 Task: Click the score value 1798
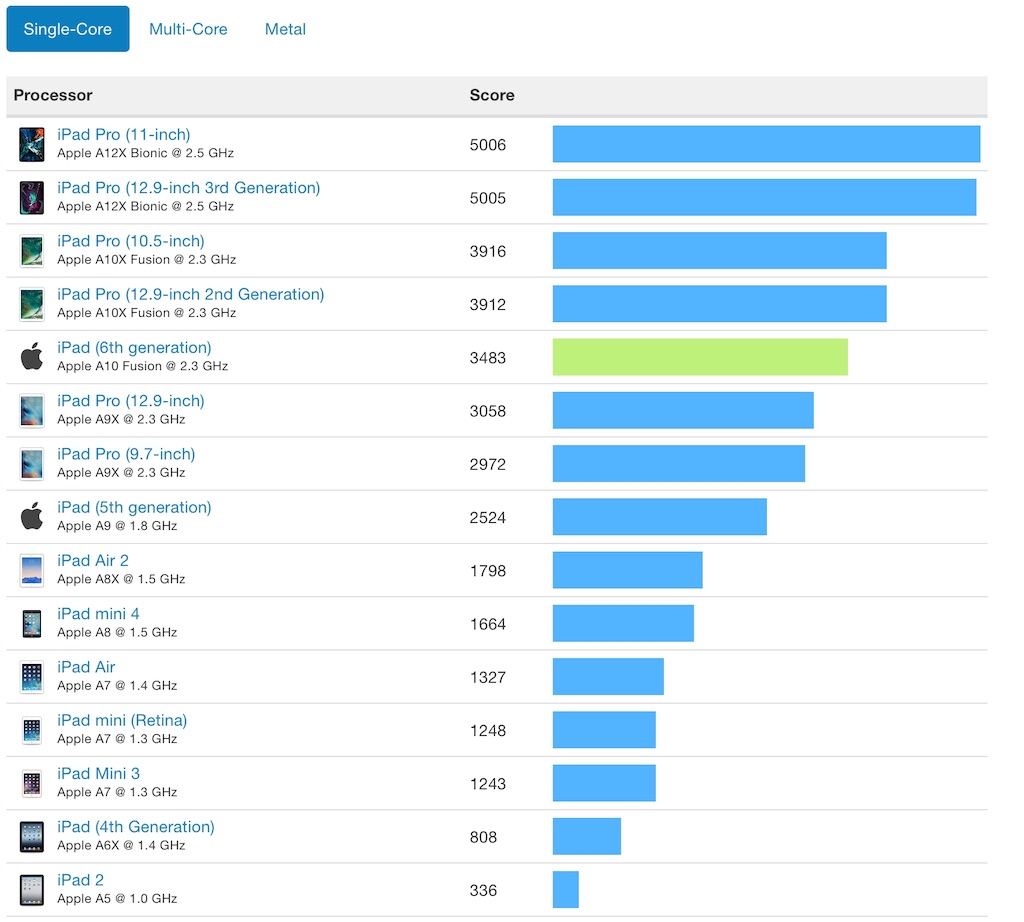pyautogui.click(x=488, y=571)
